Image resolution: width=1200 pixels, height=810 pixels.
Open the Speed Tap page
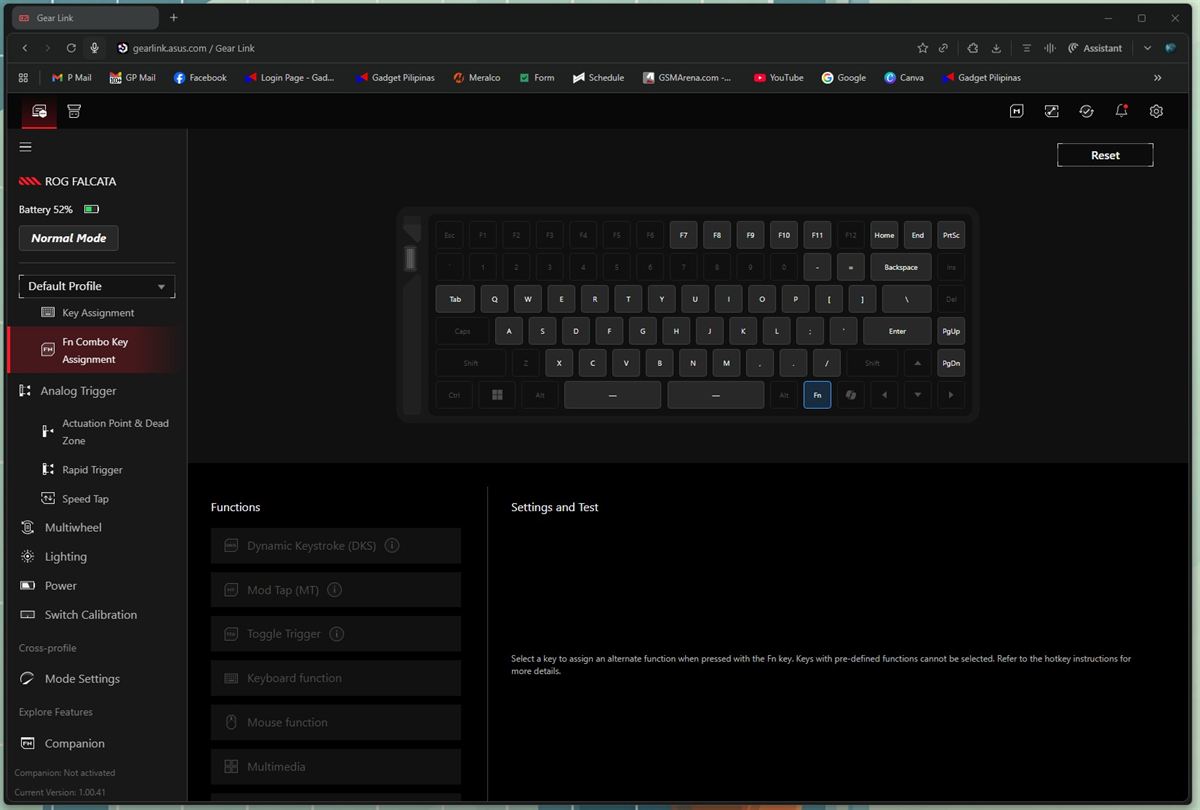(85, 499)
